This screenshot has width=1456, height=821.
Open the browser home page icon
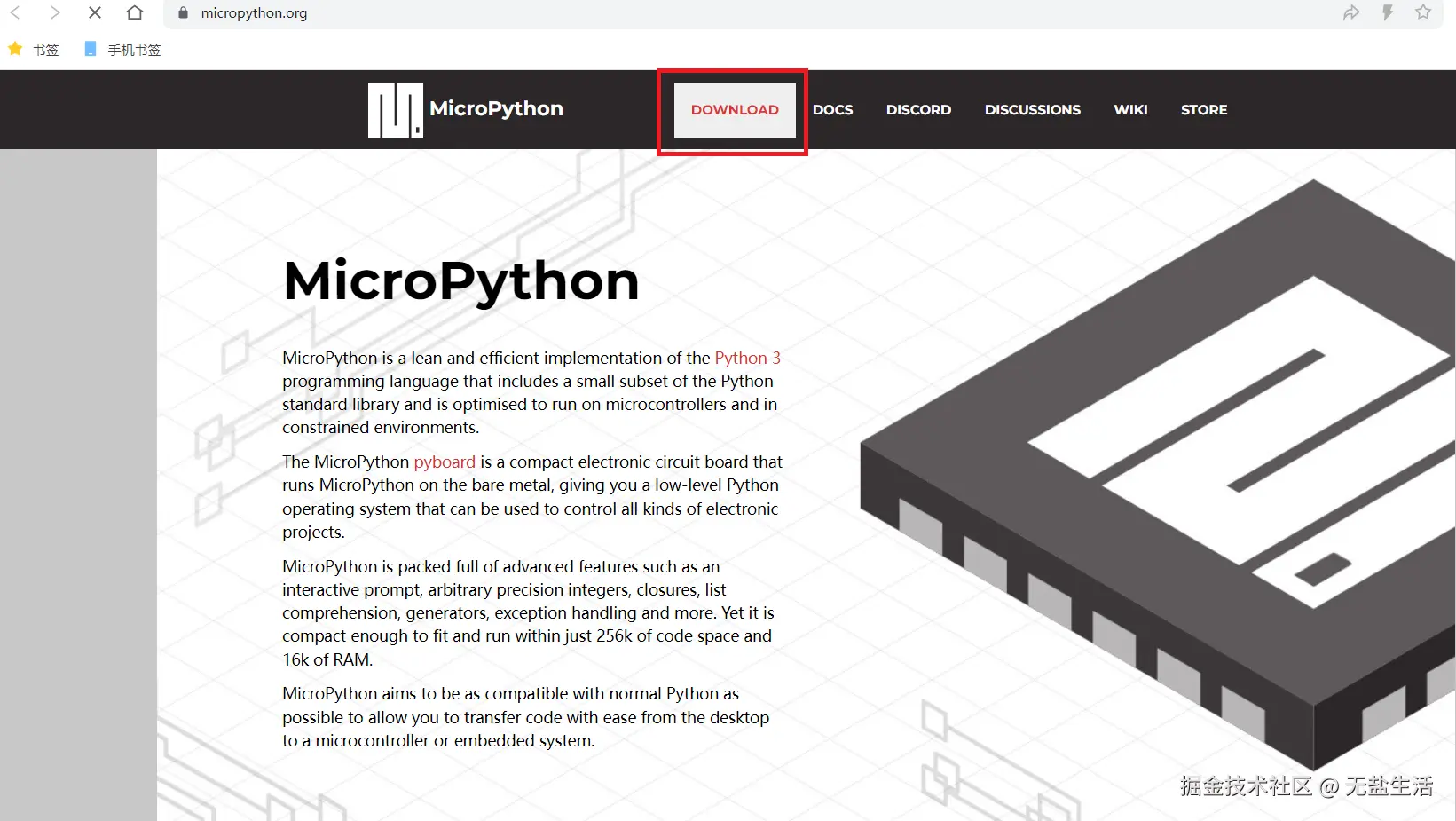point(133,12)
